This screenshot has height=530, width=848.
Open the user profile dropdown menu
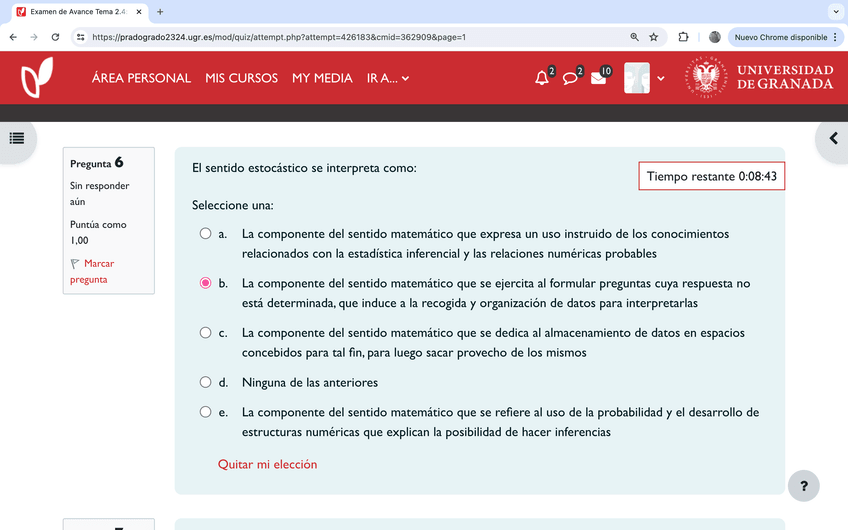(644, 78)
